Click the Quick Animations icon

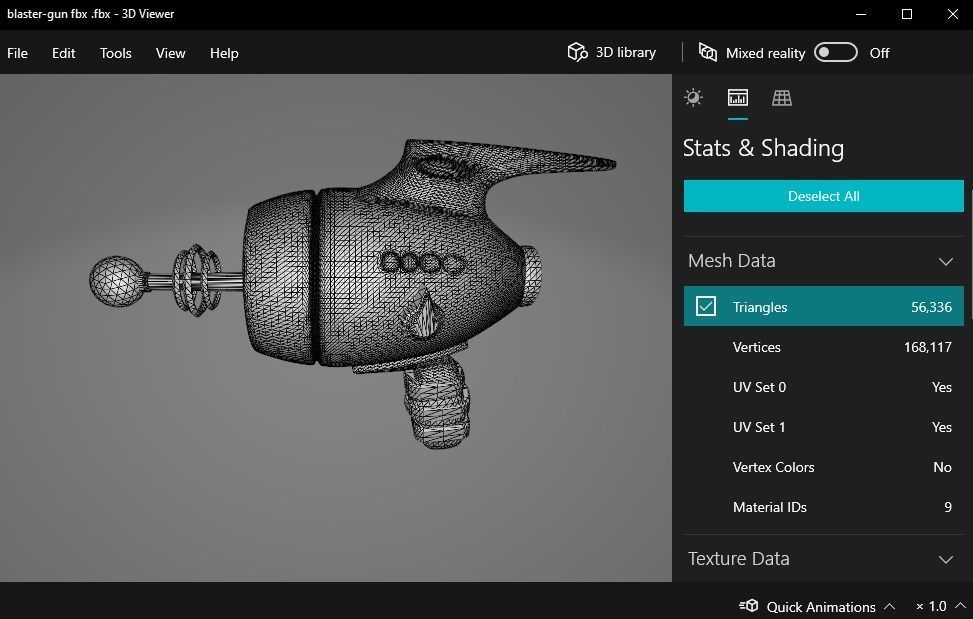[749, 606]
